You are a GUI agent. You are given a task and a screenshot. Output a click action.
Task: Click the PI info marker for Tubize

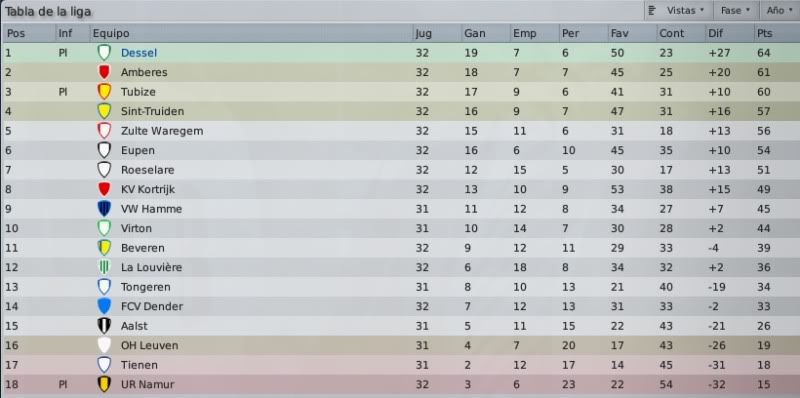click(x=63, y=92)
